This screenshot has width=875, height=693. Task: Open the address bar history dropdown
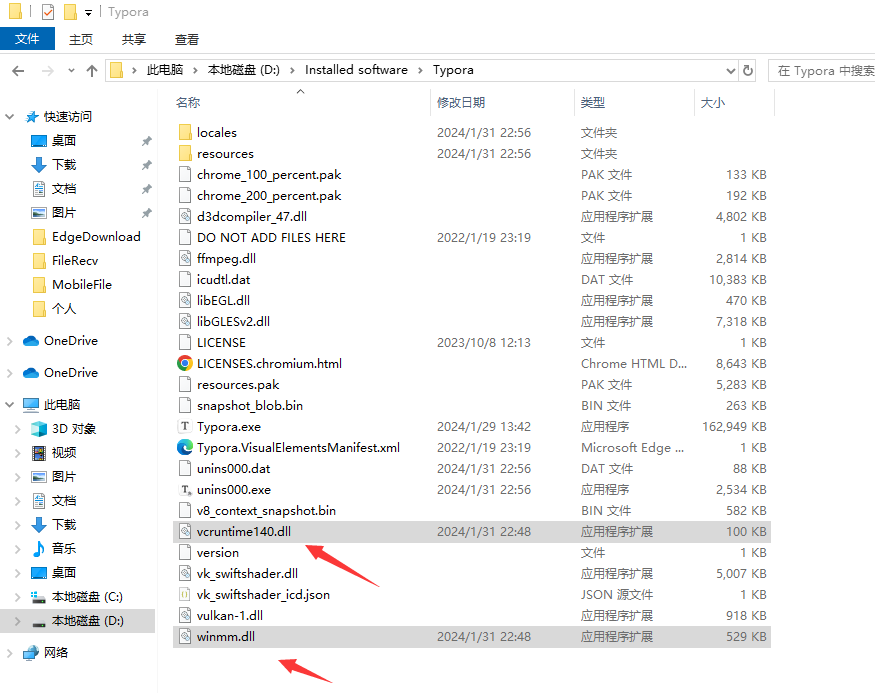[x=730, y=71]
